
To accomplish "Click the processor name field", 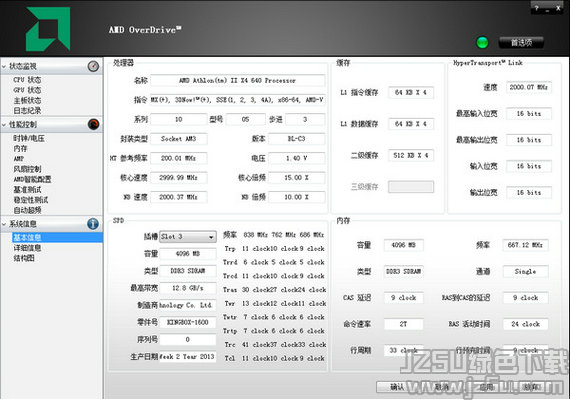I will pos(237,80).
